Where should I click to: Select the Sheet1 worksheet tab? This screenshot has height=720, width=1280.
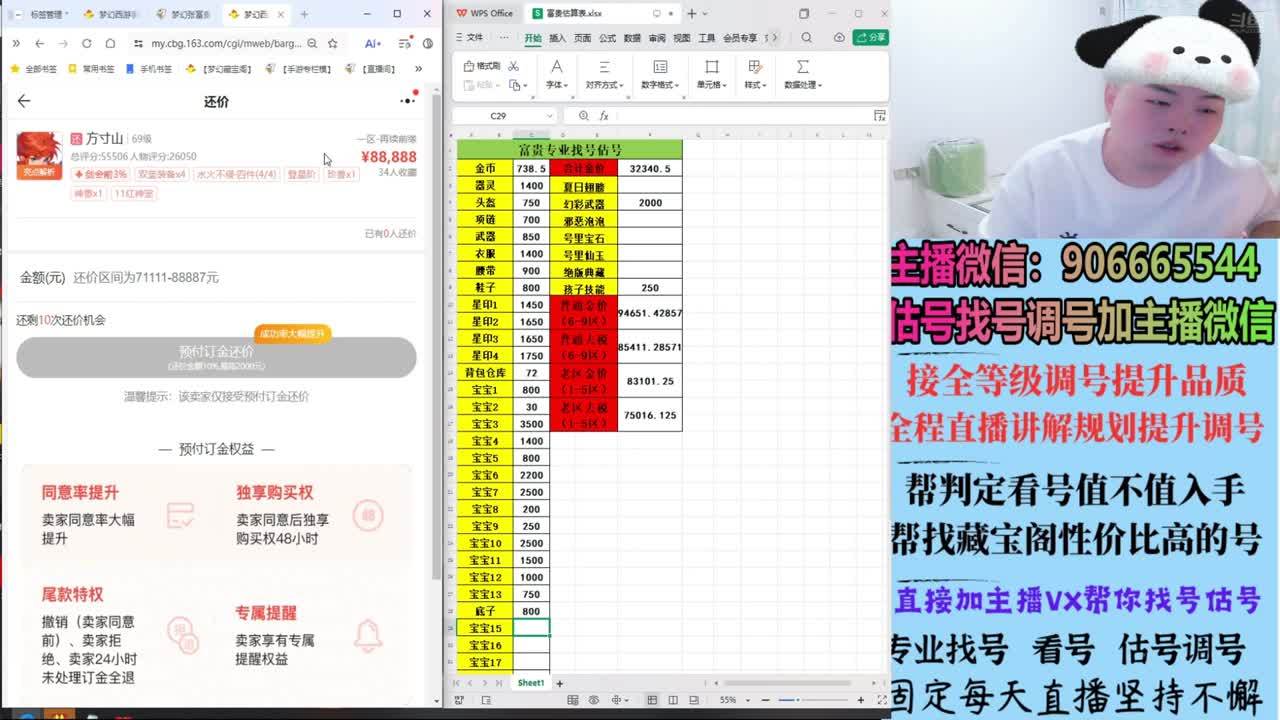coord(530,683)
